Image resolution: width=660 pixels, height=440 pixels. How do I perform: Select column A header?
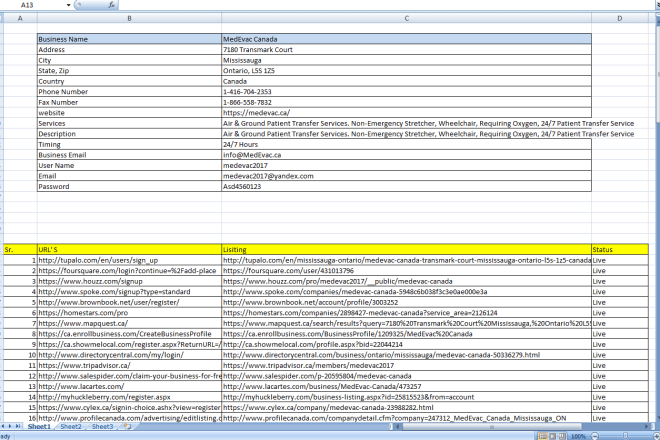pyautogui.click(x=20, y=18)
